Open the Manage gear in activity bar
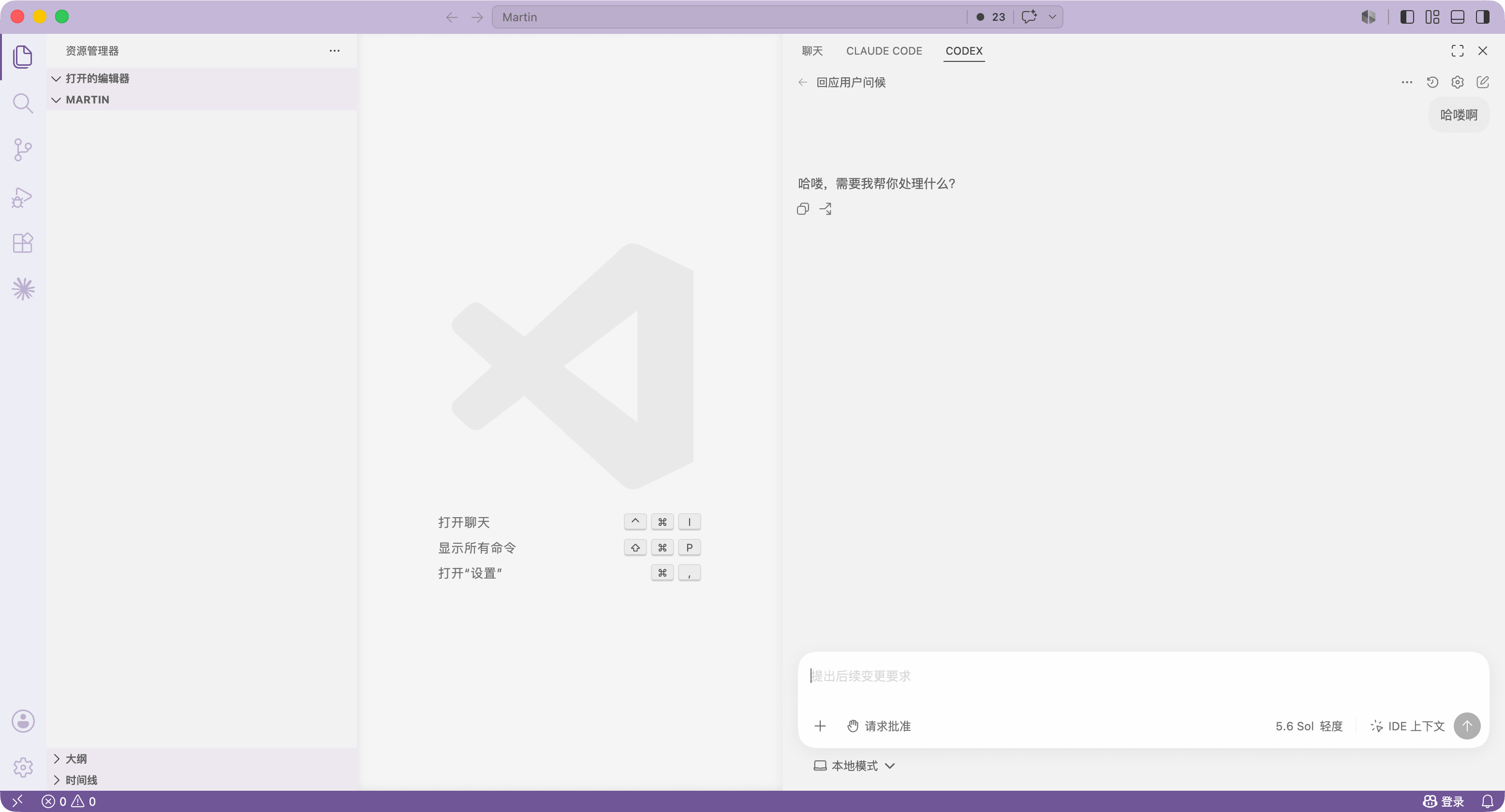1505x812 pixels. [x=23, y=767]
